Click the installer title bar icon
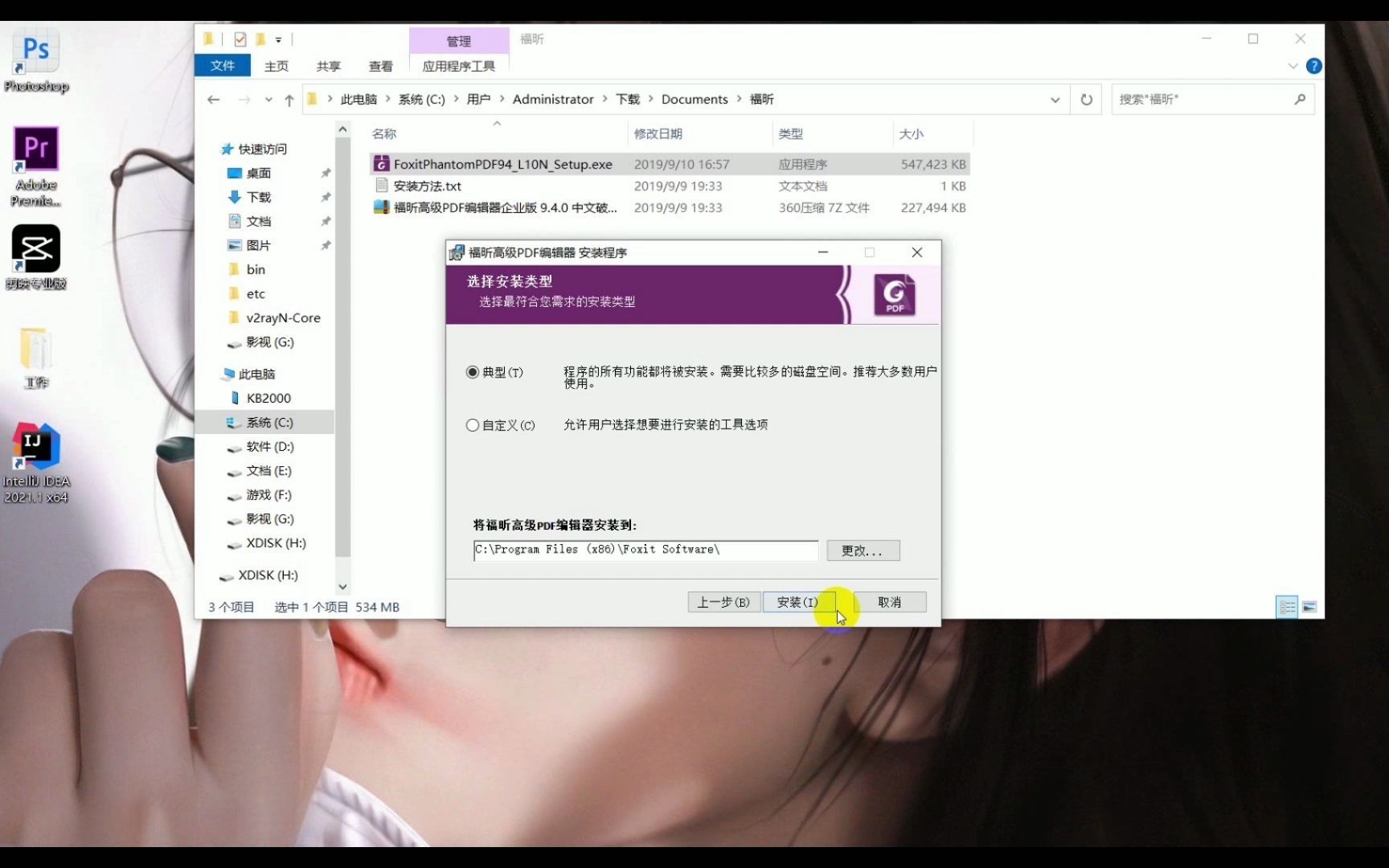1389x868 pixels. click(x=457, y=252)
